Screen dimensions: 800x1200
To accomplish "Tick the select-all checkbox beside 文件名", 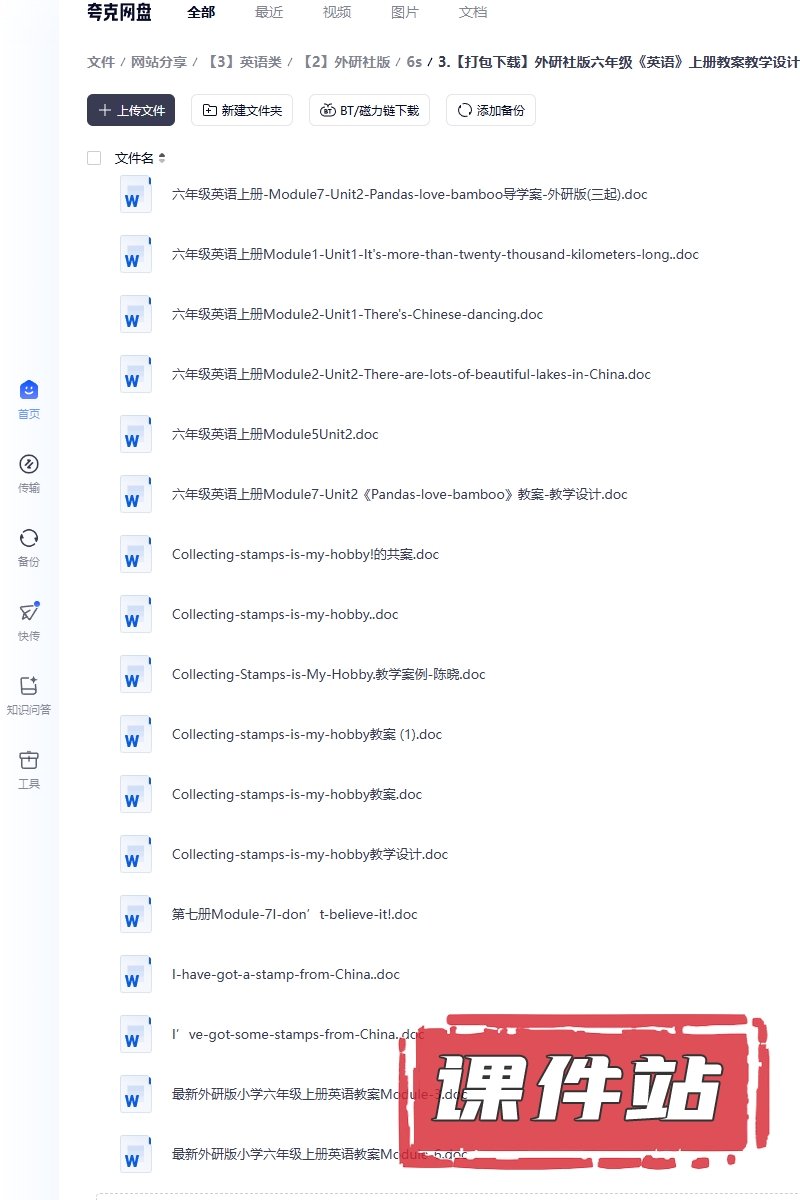I will [94, 158].
